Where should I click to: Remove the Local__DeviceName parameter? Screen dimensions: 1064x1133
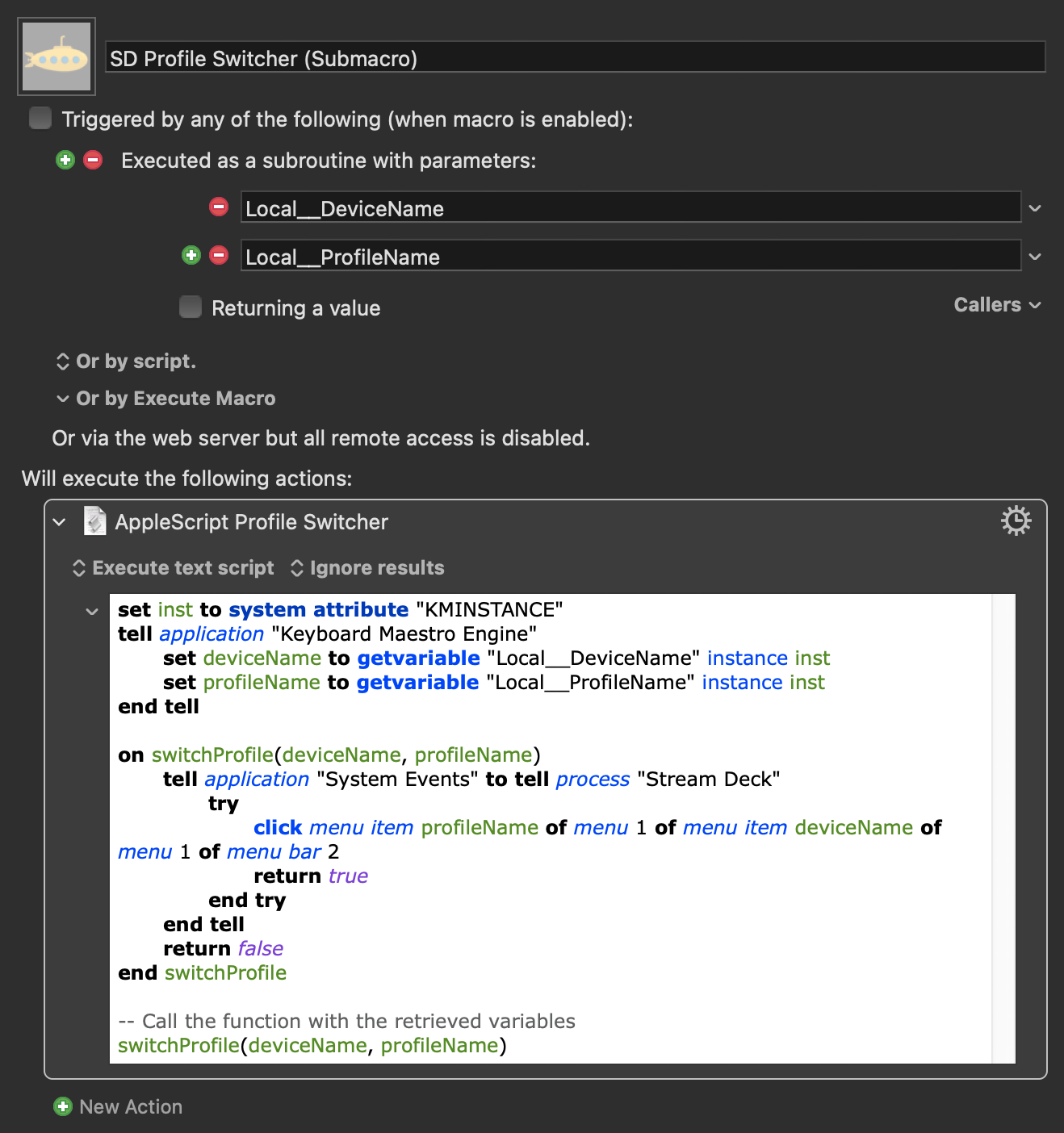[219, 207]
